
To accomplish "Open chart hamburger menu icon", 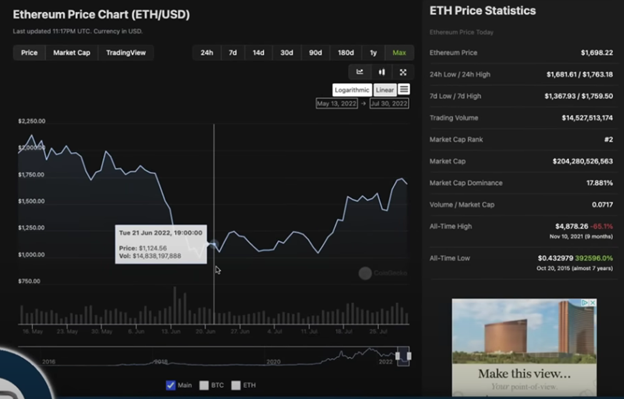I will coord(404,90).
